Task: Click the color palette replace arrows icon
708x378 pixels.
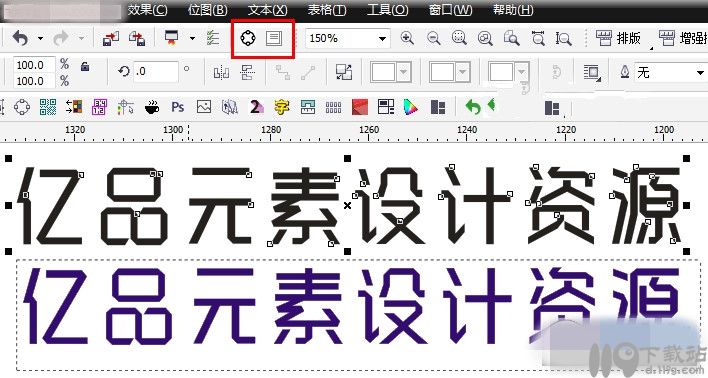Action: coord(74,107)
